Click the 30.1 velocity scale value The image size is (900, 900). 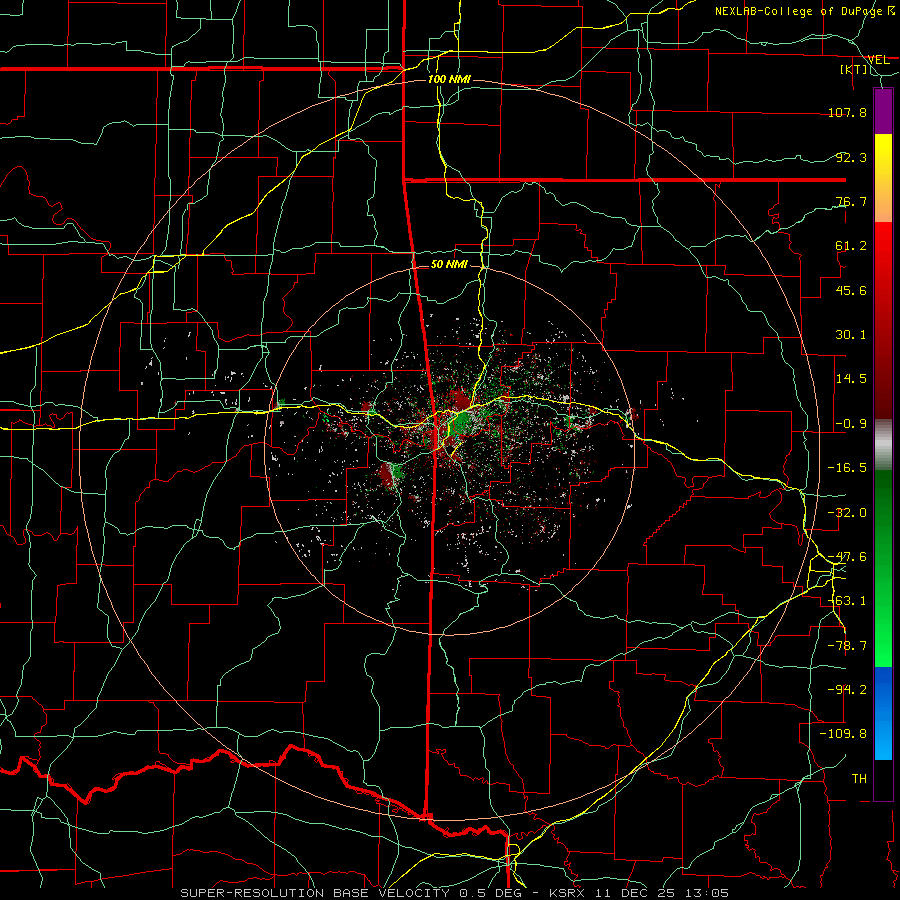pos(851,335)
